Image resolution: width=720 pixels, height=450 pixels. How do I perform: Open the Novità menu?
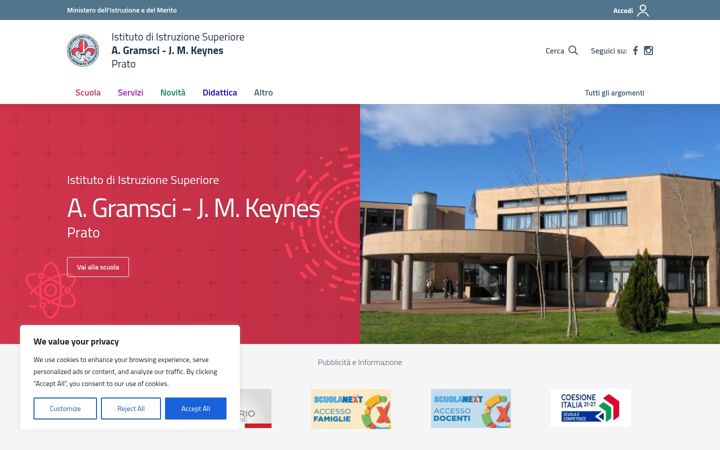(173, 92)
